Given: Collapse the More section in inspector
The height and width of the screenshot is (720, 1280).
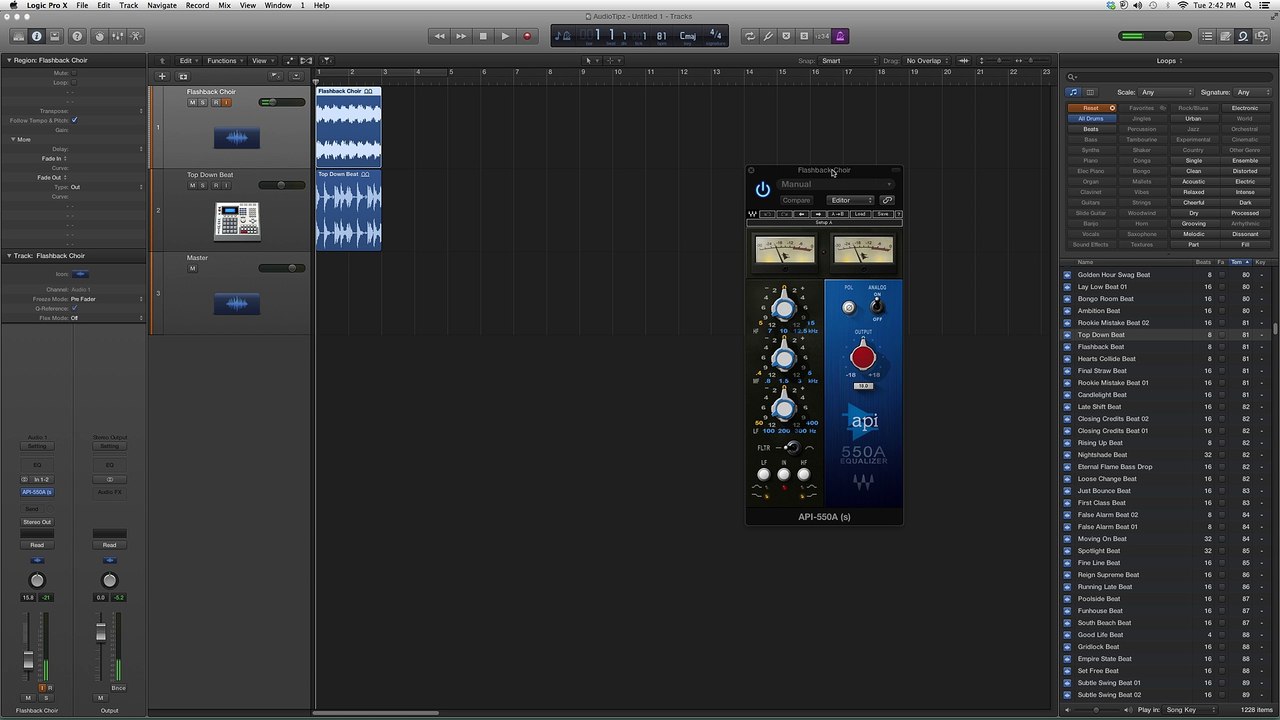Looking at the screenshot, I should [13, 139].
